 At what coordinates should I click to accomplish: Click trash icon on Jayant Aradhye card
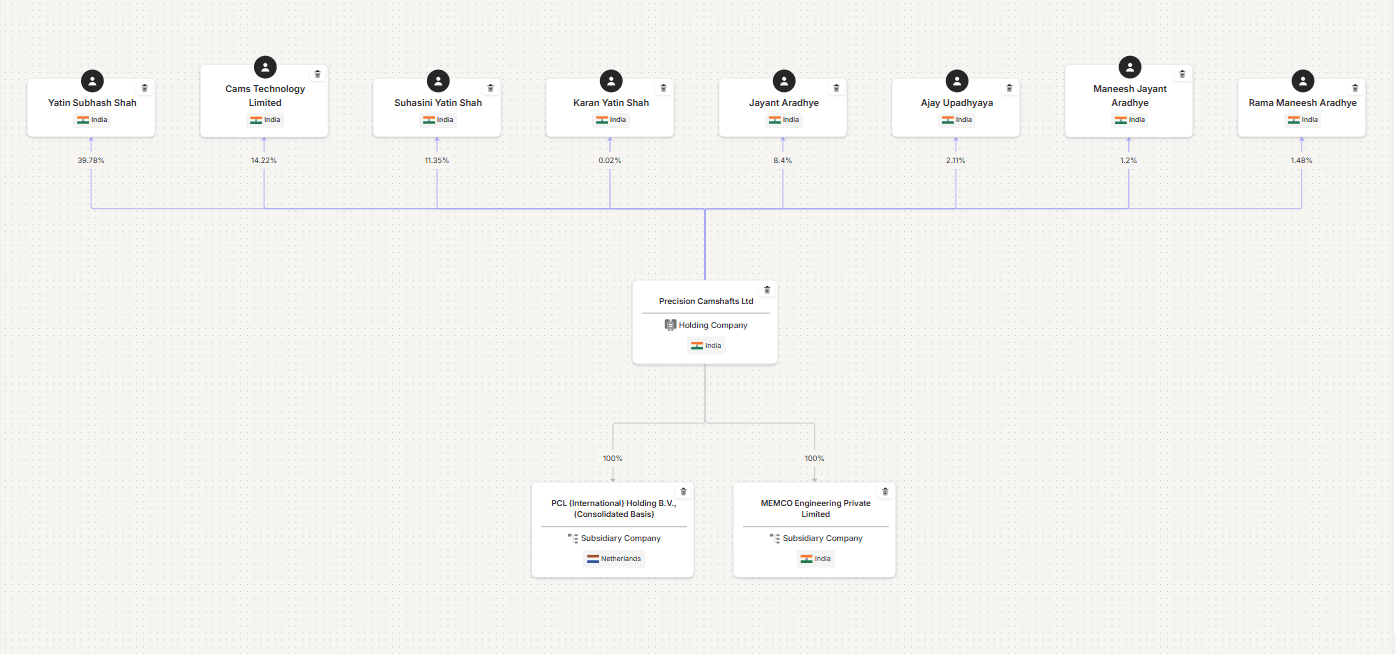click(x=836, y=88)
